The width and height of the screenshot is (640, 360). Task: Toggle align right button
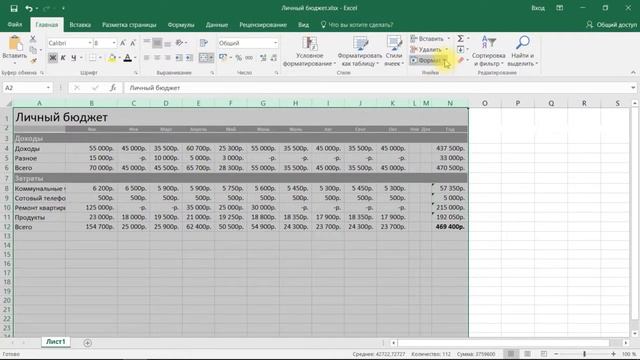click(x=167, y=58)
